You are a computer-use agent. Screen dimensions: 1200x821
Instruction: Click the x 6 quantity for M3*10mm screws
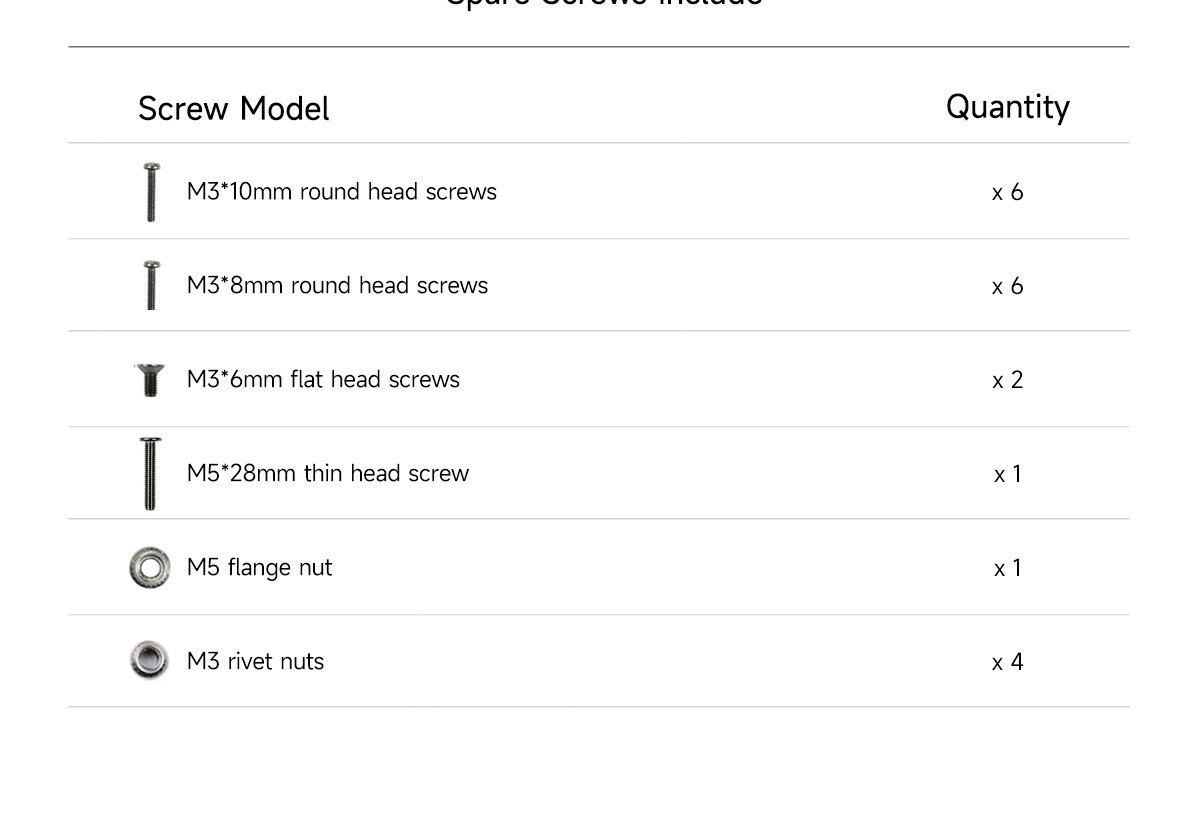[1007, 192]
